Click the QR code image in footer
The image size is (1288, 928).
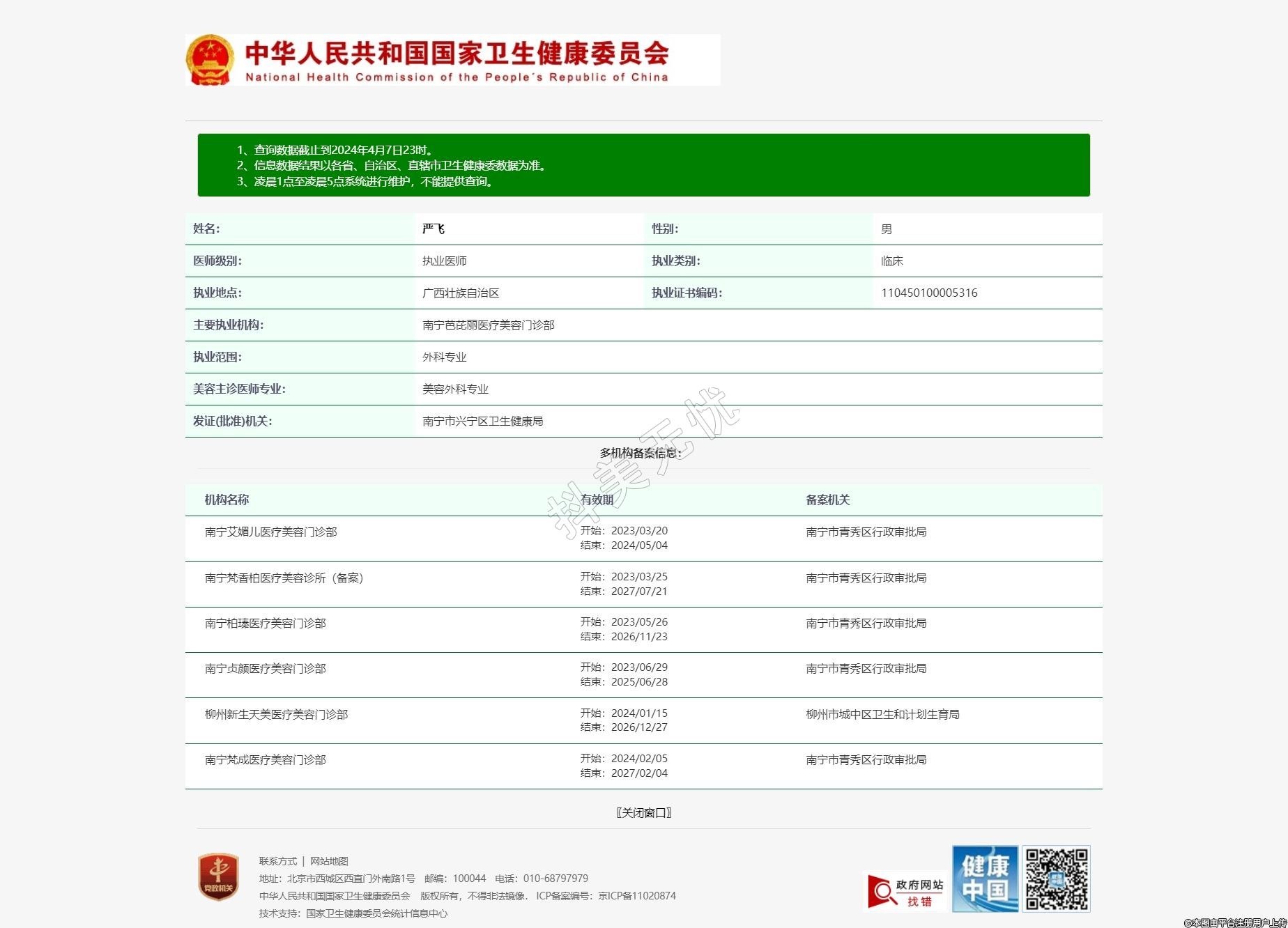coord(1056,879)
